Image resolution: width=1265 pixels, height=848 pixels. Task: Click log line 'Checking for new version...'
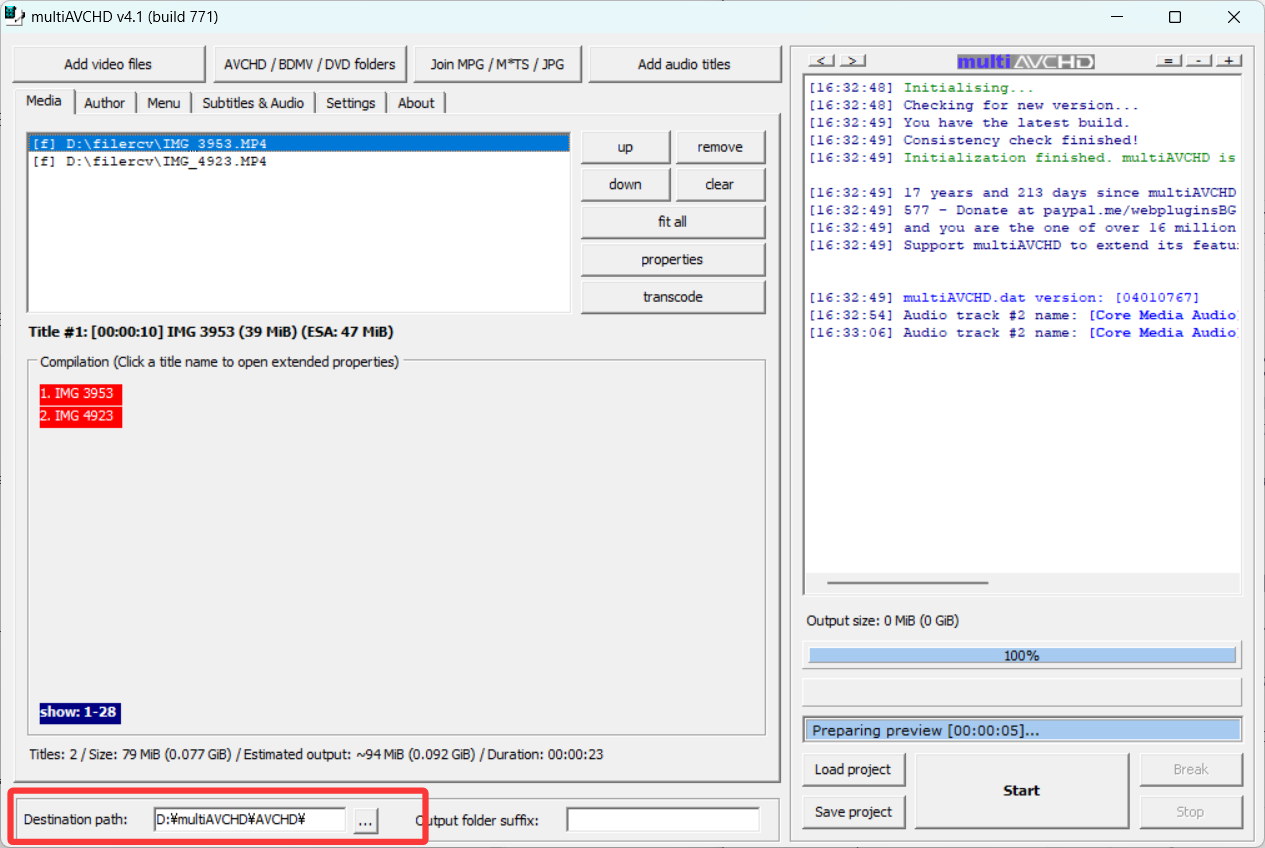pos(974,105)
